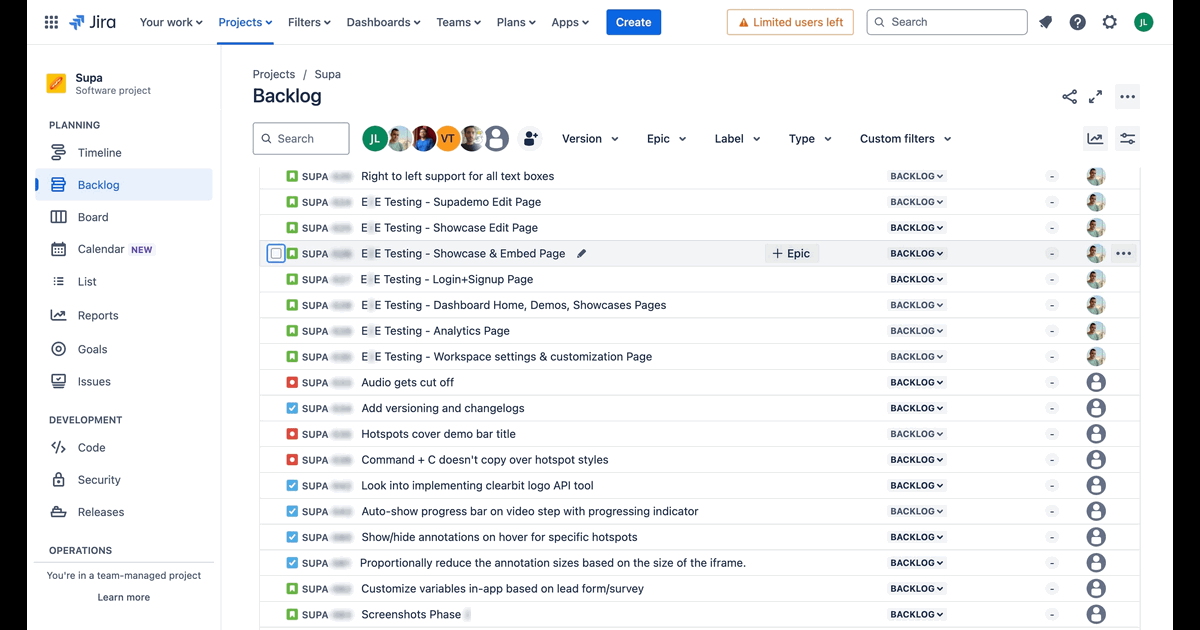The height and width of the screenshot is (630, 1200).
Task: Filter by VT orange avatar
Action: (447, 139)
